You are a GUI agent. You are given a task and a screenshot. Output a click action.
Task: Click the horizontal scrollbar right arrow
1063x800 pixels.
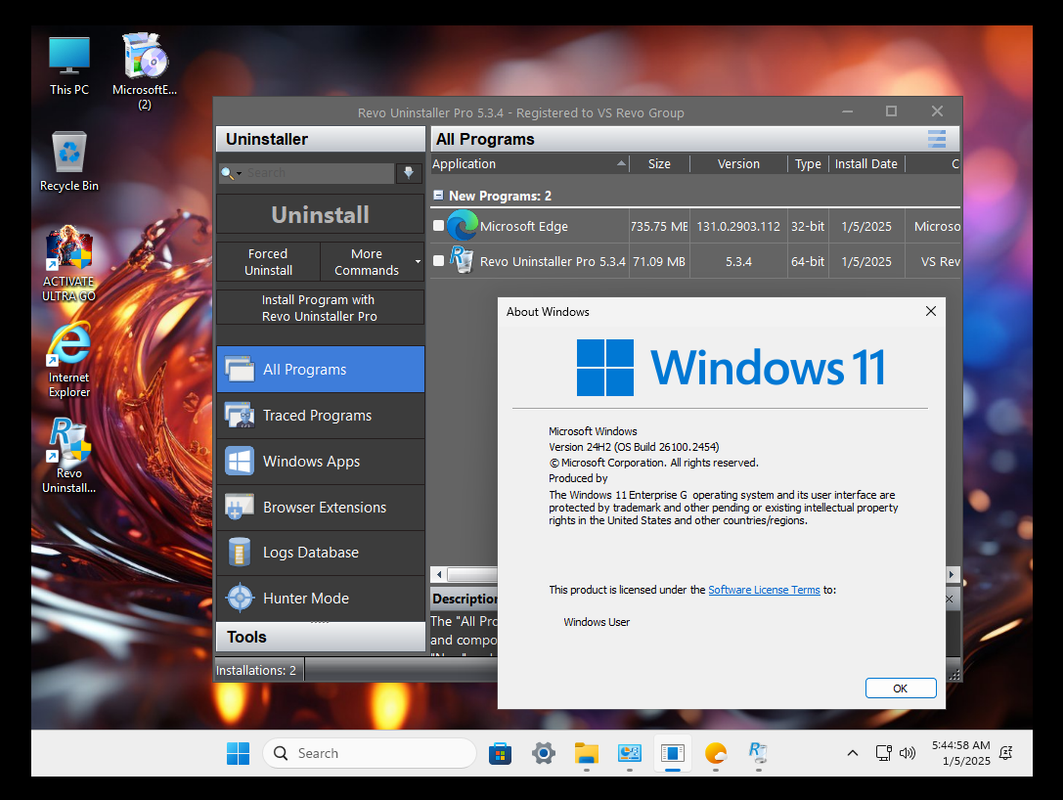(x=952, y=574)
